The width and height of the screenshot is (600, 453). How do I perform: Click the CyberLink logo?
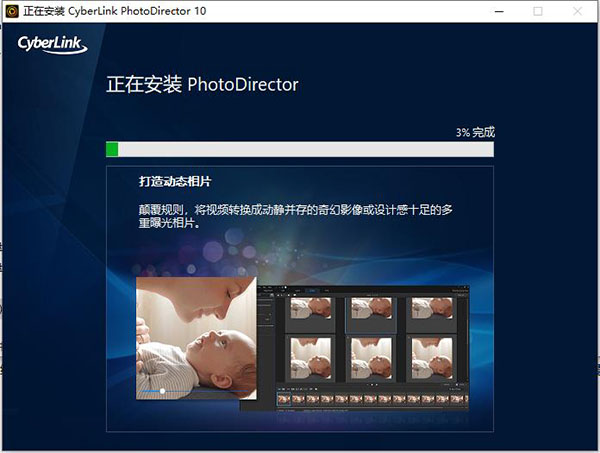tap(52, 45)
